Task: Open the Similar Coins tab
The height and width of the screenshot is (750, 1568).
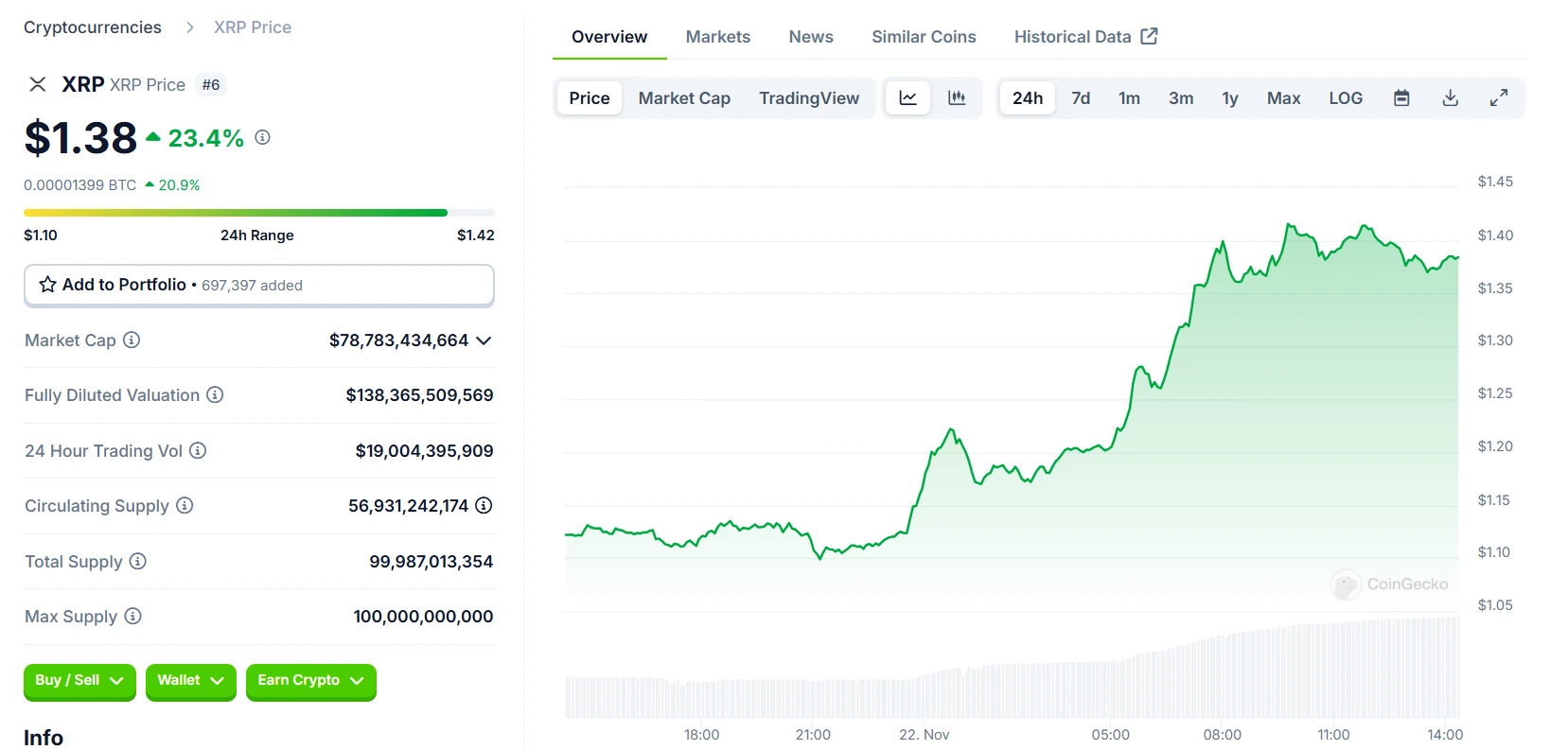Action: [x=924, y=37]
